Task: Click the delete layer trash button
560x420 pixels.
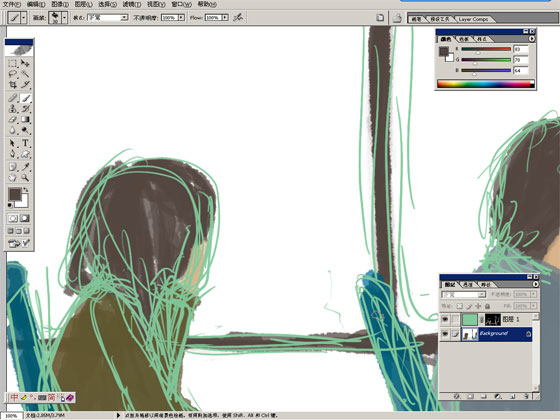Action: click(526, 396)
